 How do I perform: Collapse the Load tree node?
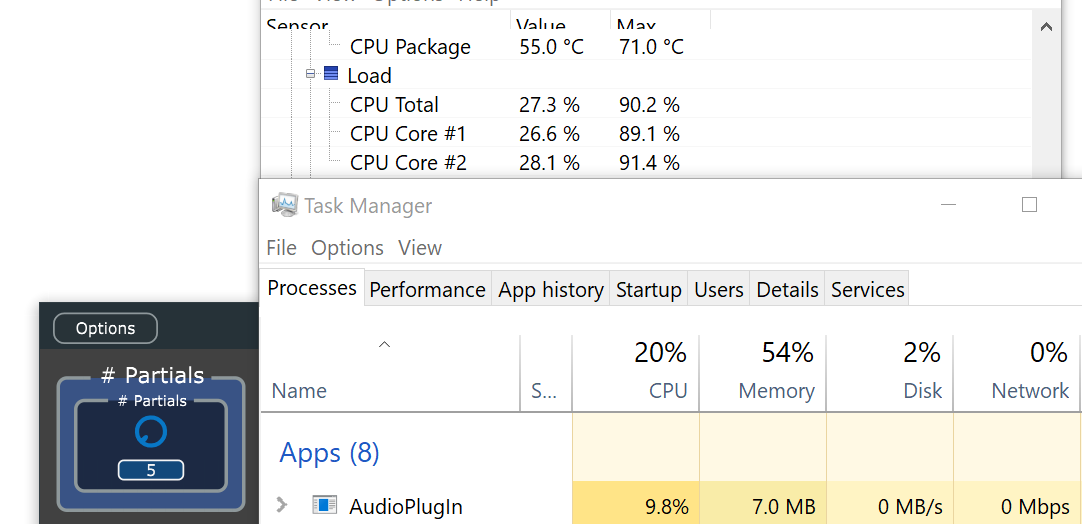[x=311, y=75]
